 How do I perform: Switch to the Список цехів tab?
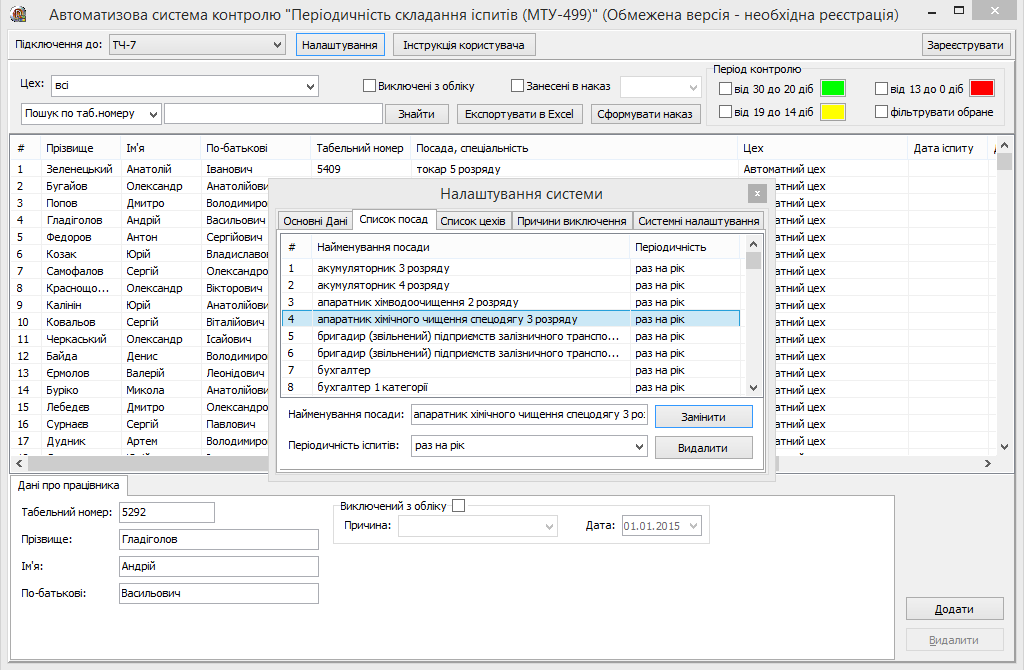473,221
